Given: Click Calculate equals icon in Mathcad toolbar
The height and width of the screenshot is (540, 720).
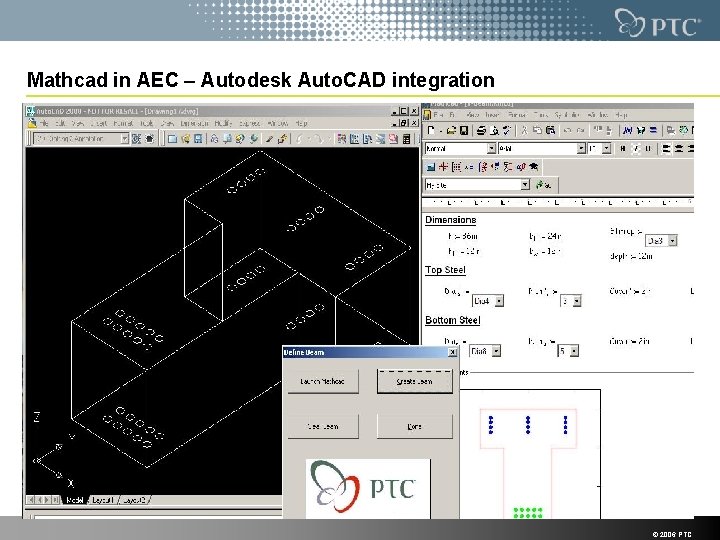Looking at the screenshot, I should [653, 130].
